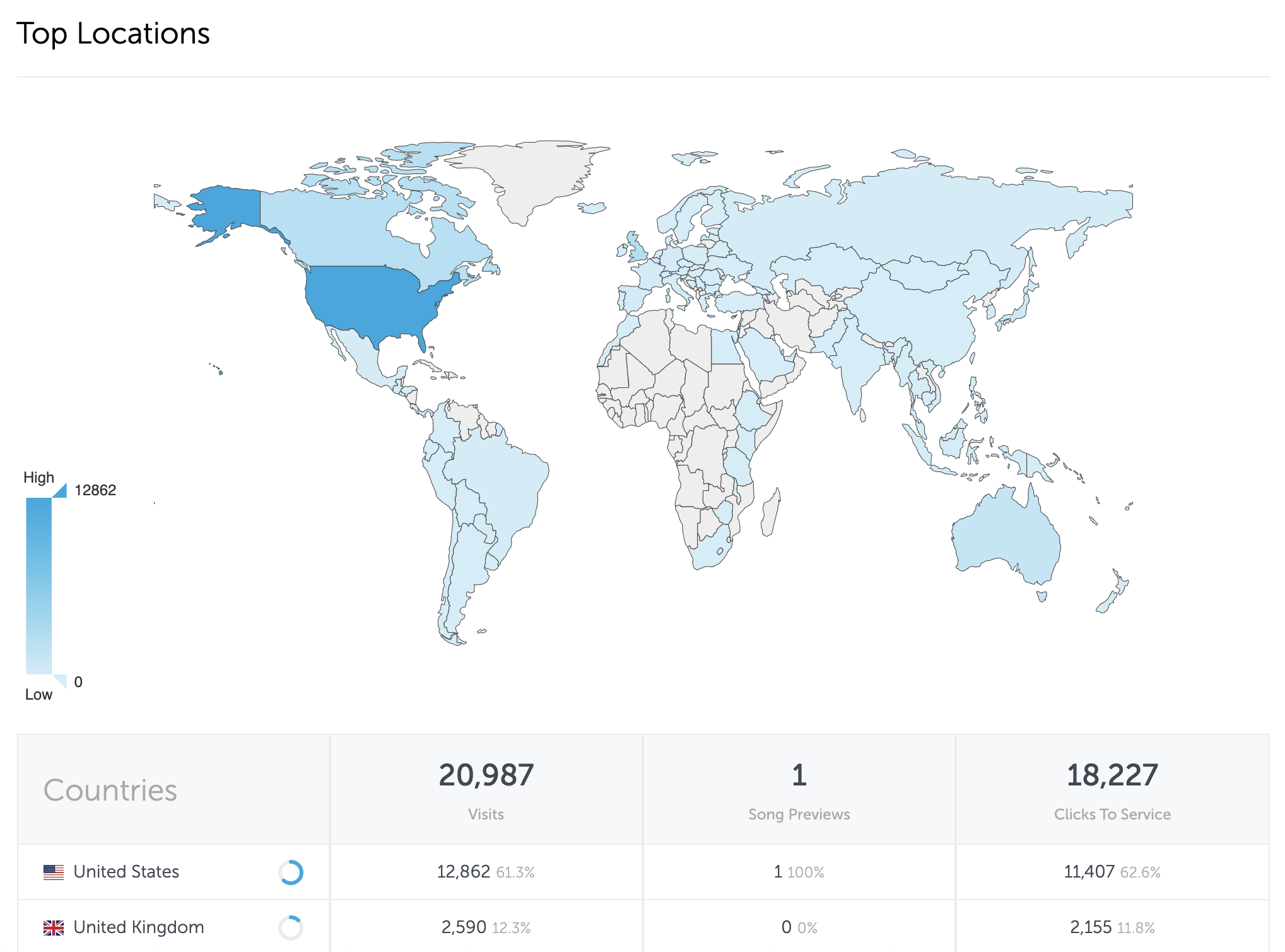This screenshot has width=1285, height=952.
Task: Click the United States flag icon
Action: tap(54, 872)
